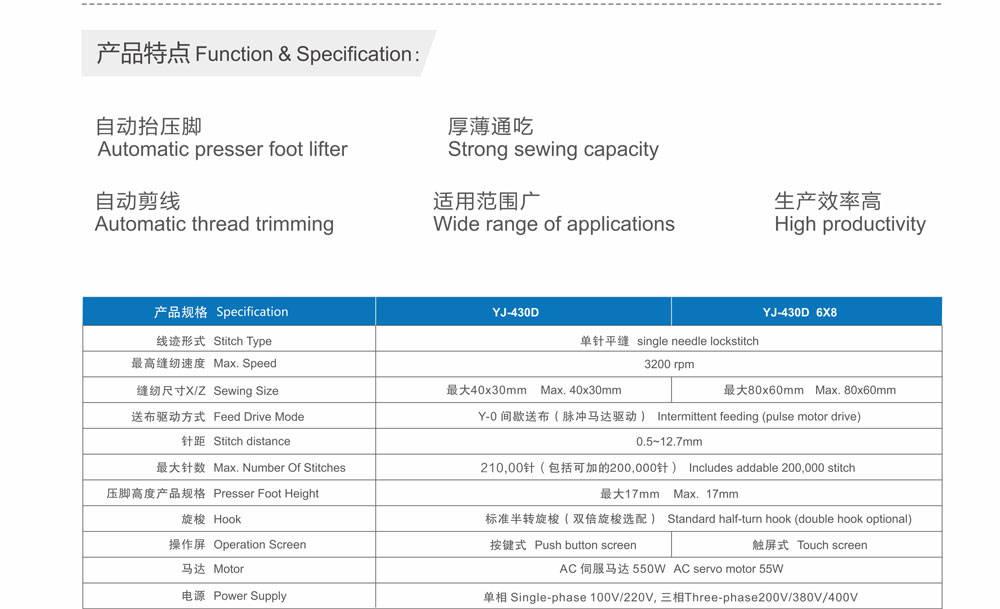Screen dimensions: 1000x609
Task: Click the 'Hook' row label
Action: 227,519
